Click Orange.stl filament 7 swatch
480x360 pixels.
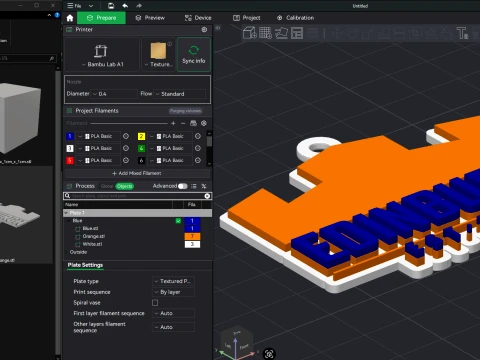pos(192,236)
